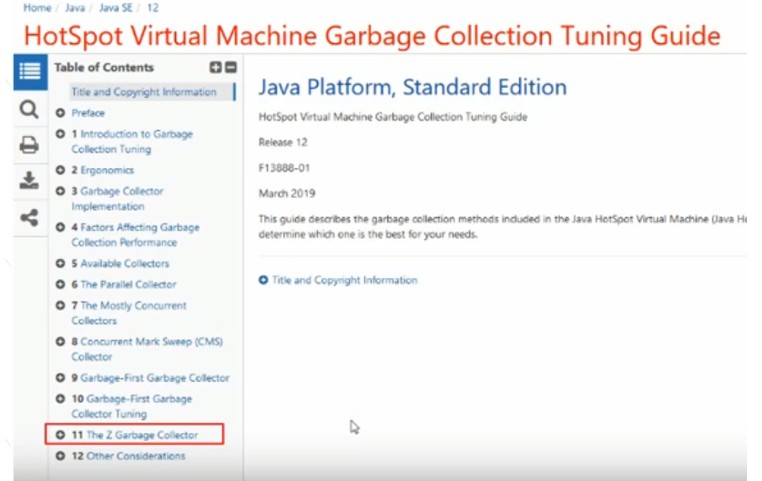Click the March 2019 date text

287,193
